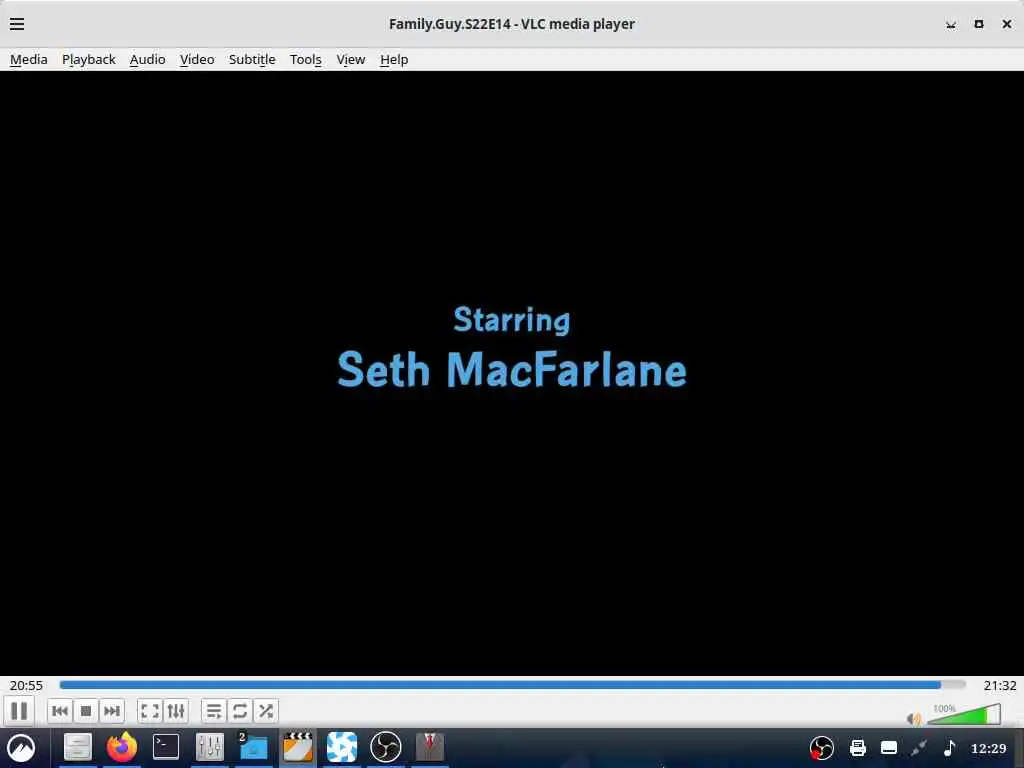1024x768 pixels.
Task: Minimize the VLC window
Action: pos(951,24)
